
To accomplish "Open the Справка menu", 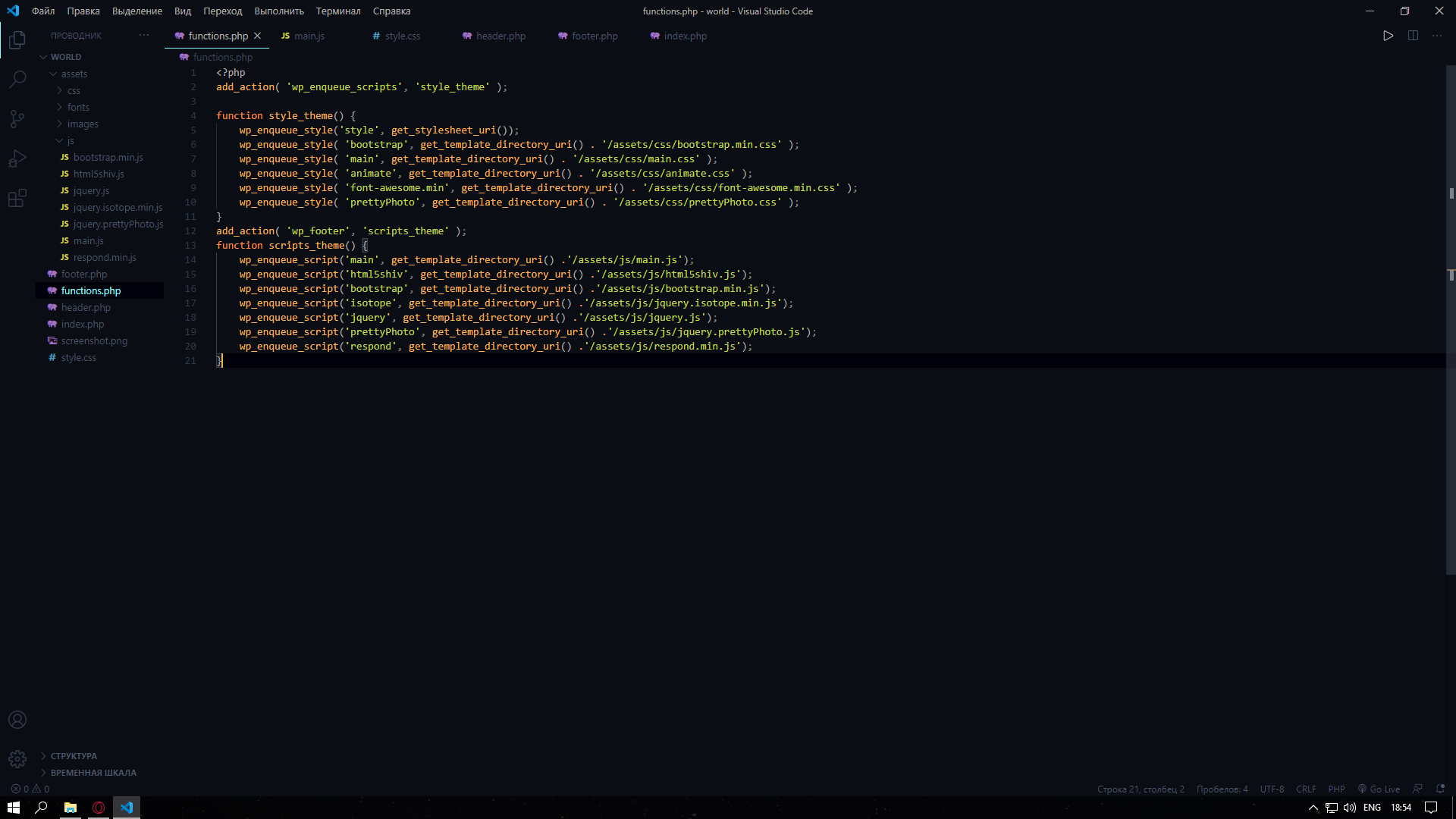I will pos(392,11).
